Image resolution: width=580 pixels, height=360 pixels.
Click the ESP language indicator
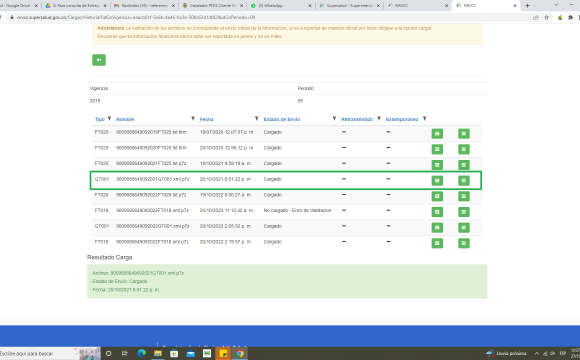[x=563, y=353]
